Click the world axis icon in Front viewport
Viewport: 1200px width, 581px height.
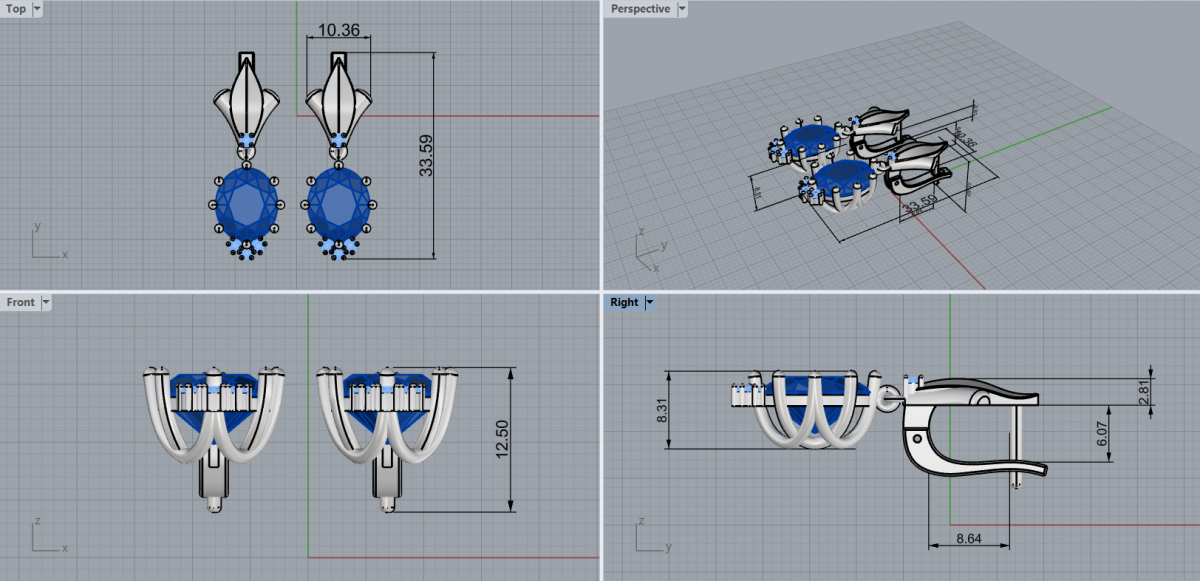tap(48, 534)
